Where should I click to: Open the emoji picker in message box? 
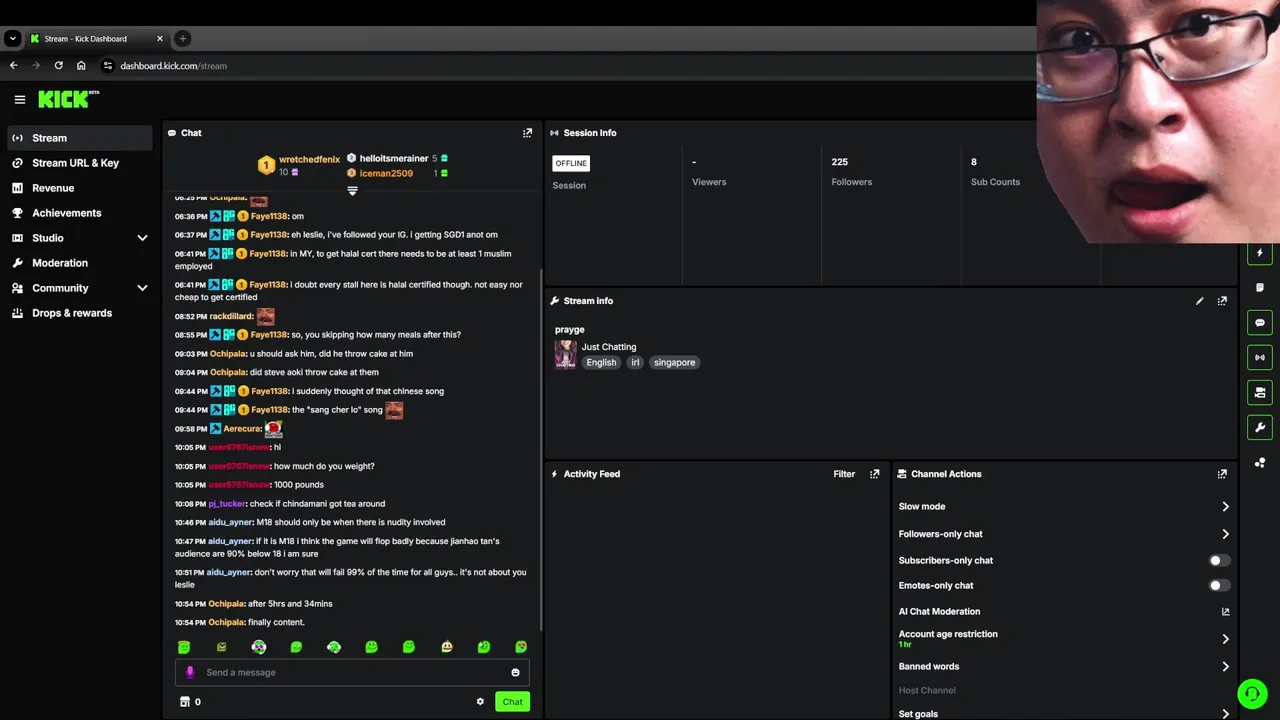coord(515,673)
